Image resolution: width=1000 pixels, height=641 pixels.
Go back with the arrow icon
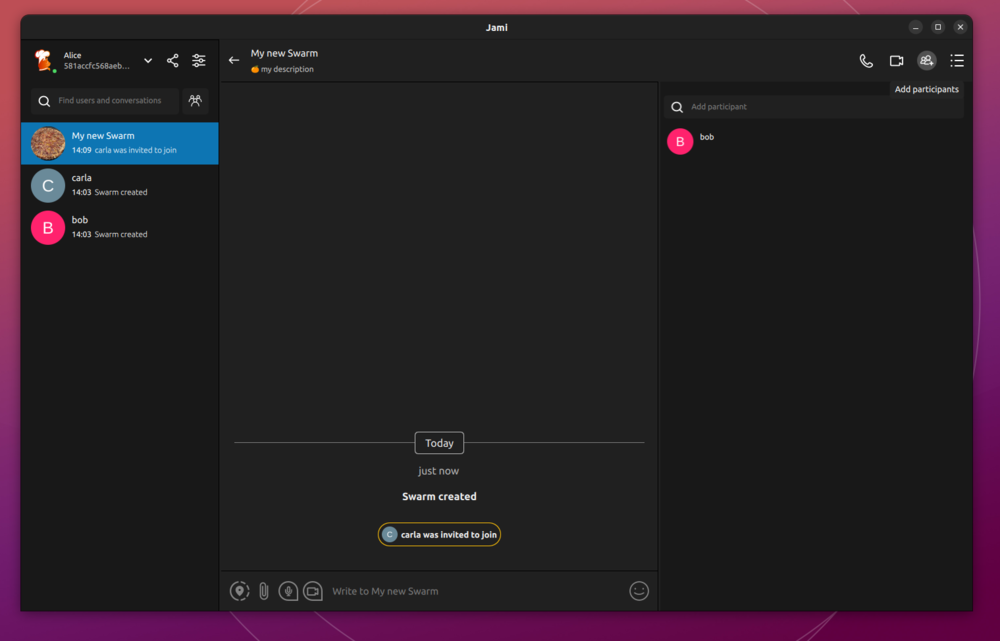[x=234, y=61]
